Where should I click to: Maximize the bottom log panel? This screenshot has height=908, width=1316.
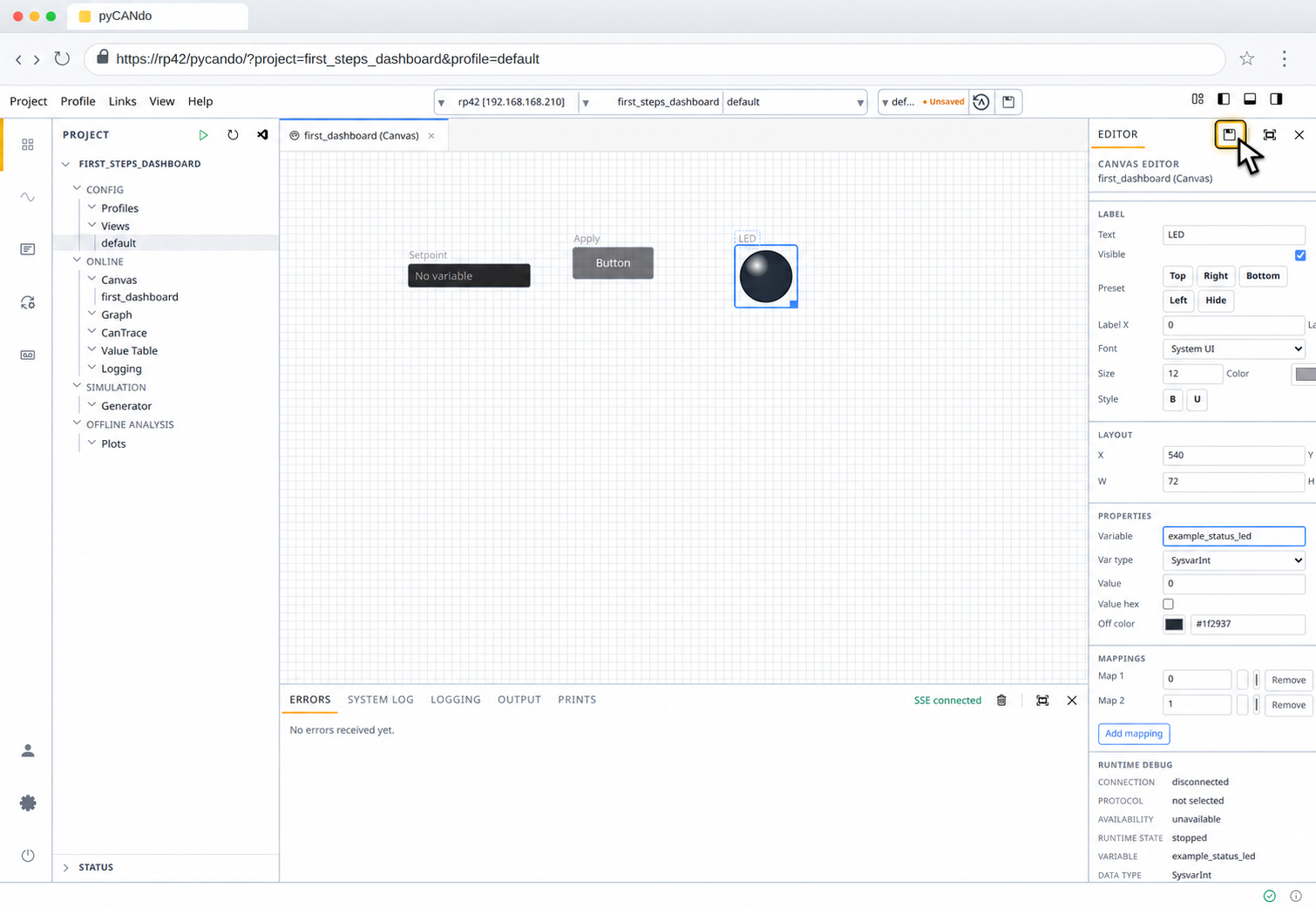1042,701
